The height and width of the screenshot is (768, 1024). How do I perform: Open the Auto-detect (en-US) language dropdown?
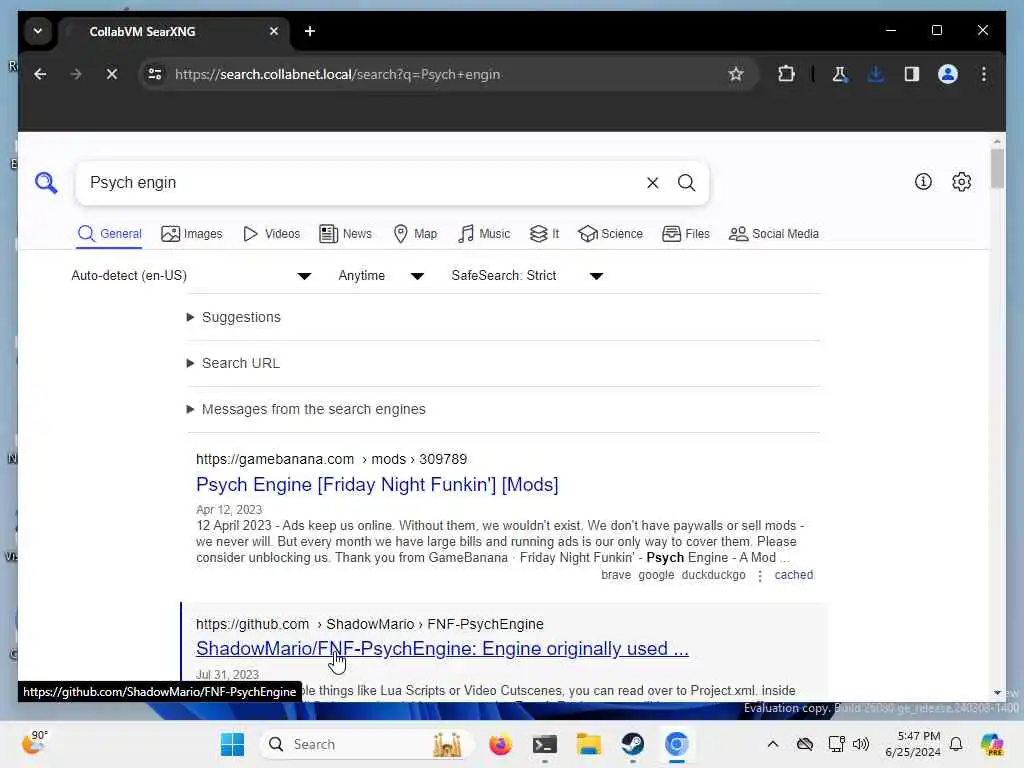(191, 276)
